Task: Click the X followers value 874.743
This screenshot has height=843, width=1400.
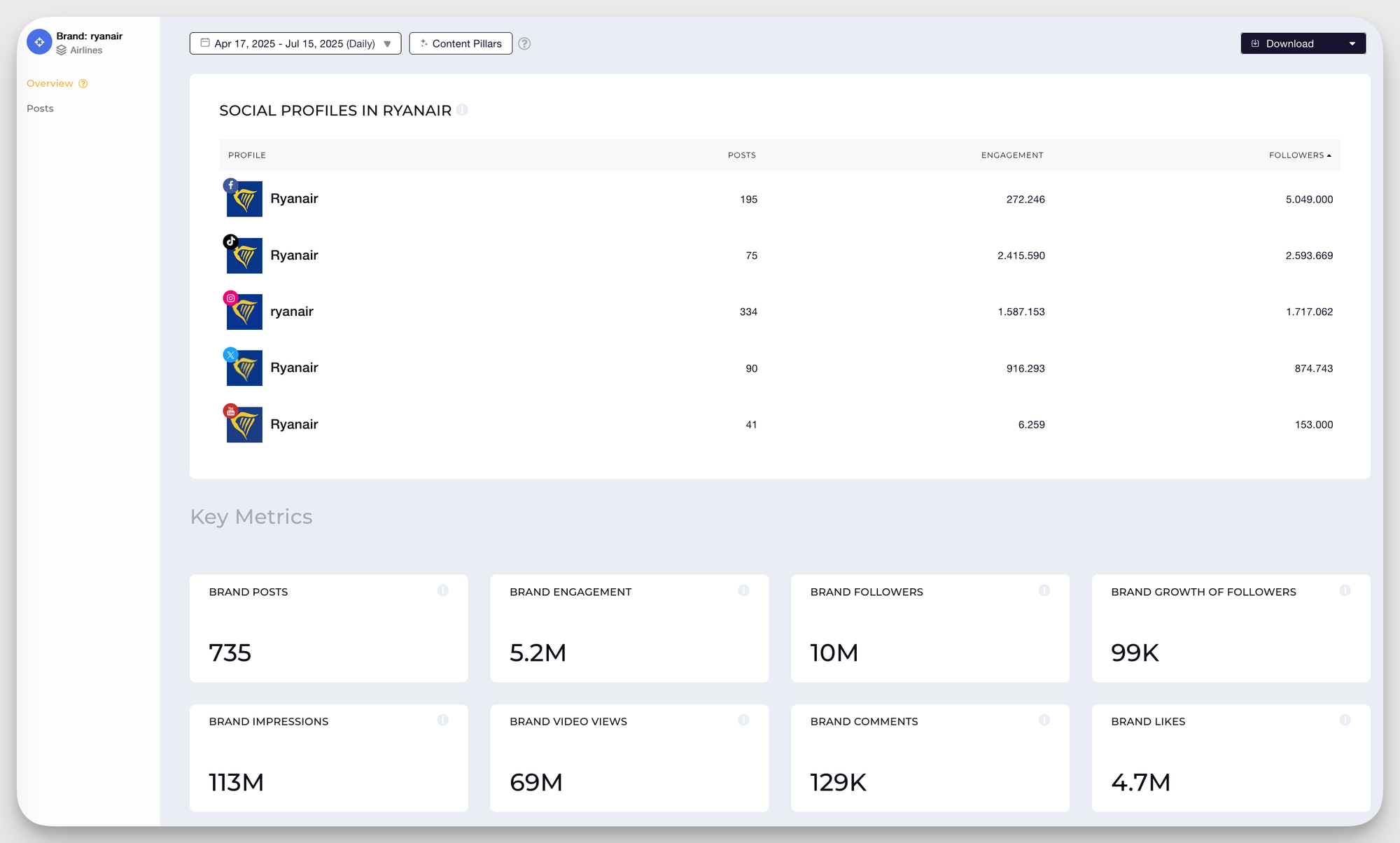Action: coord(1314,368)
